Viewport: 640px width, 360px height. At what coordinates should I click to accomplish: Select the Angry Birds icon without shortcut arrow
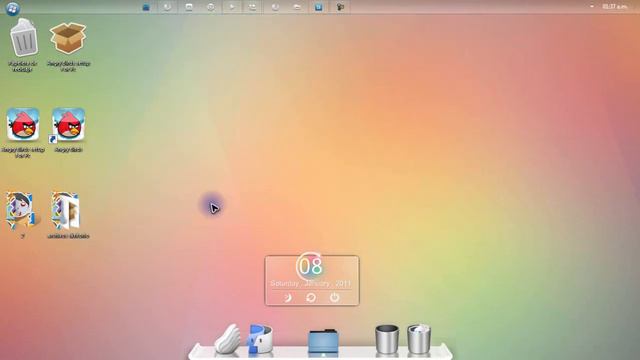point(23,124)
